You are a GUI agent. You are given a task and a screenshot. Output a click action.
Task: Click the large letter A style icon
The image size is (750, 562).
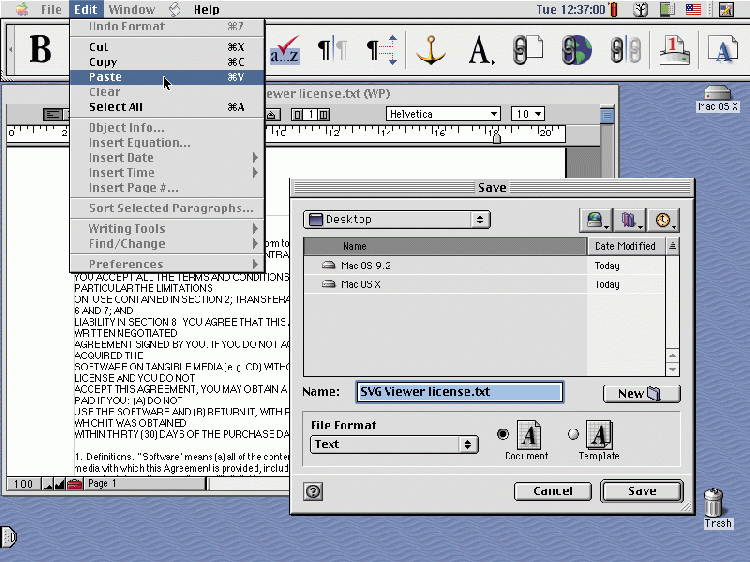481,50
